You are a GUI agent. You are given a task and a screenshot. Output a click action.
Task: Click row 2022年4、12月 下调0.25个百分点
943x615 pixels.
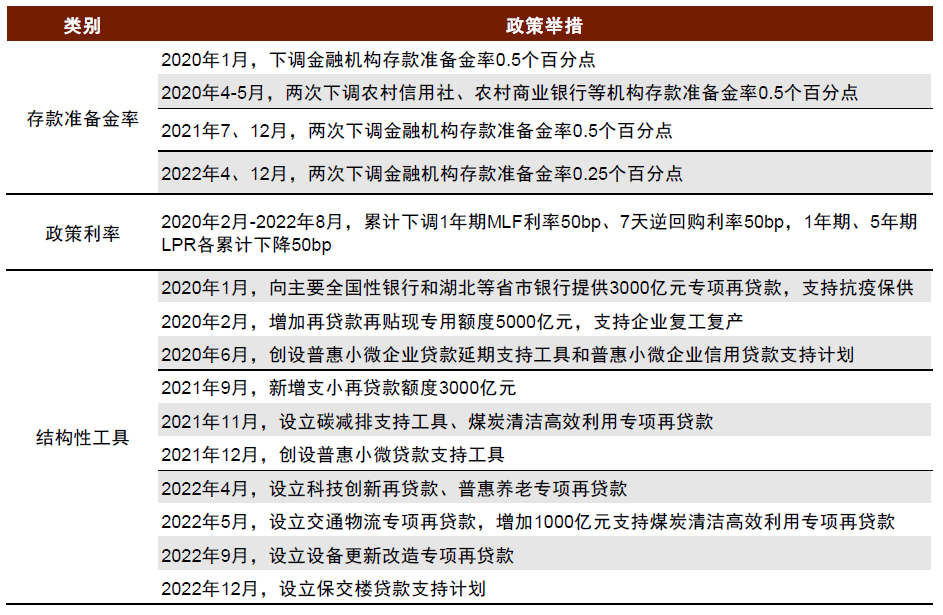pyautogui.click(x=545, y=173)
